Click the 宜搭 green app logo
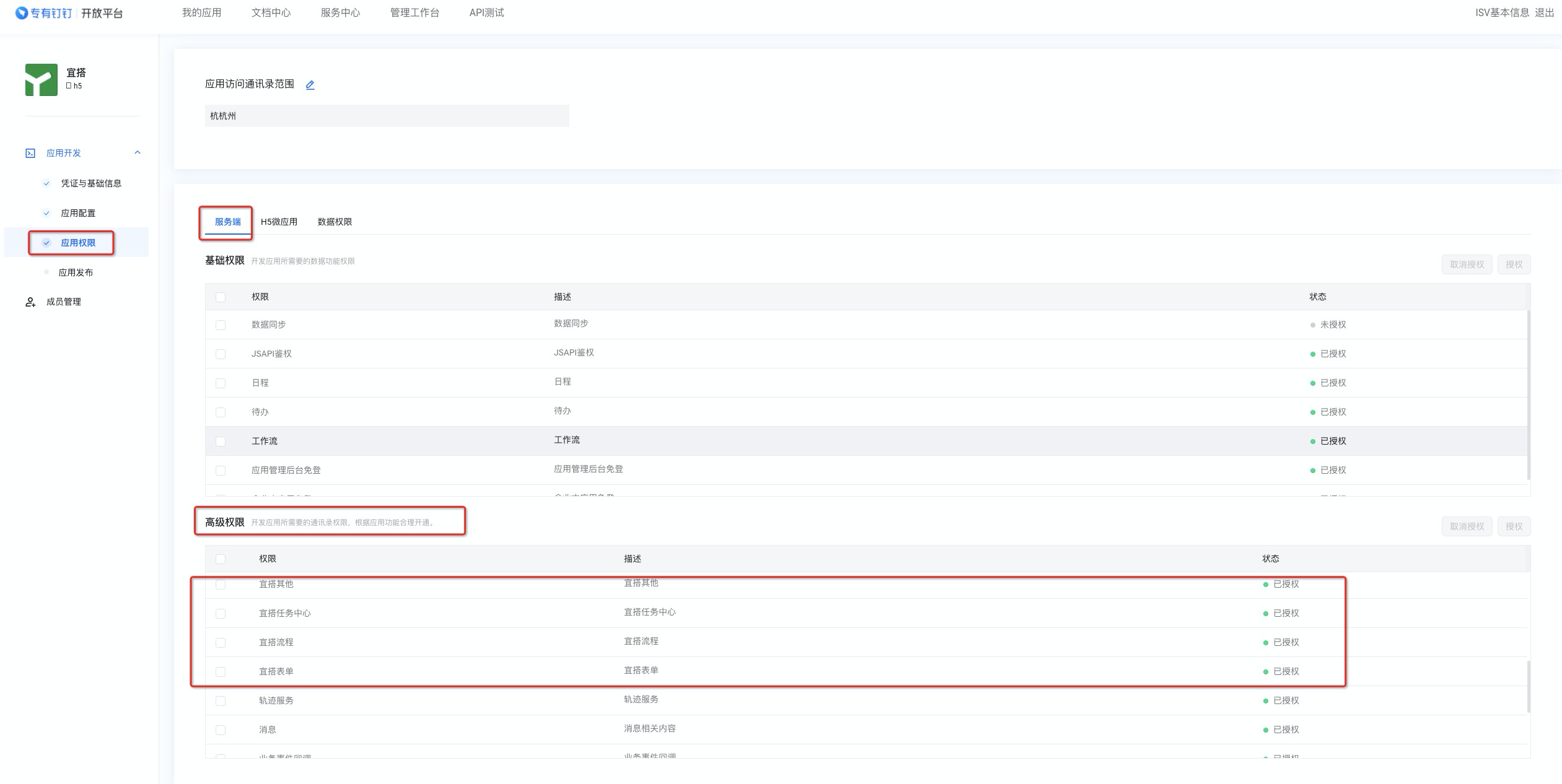The height and width of the screenshot is (784, 1562). (41, 80)
